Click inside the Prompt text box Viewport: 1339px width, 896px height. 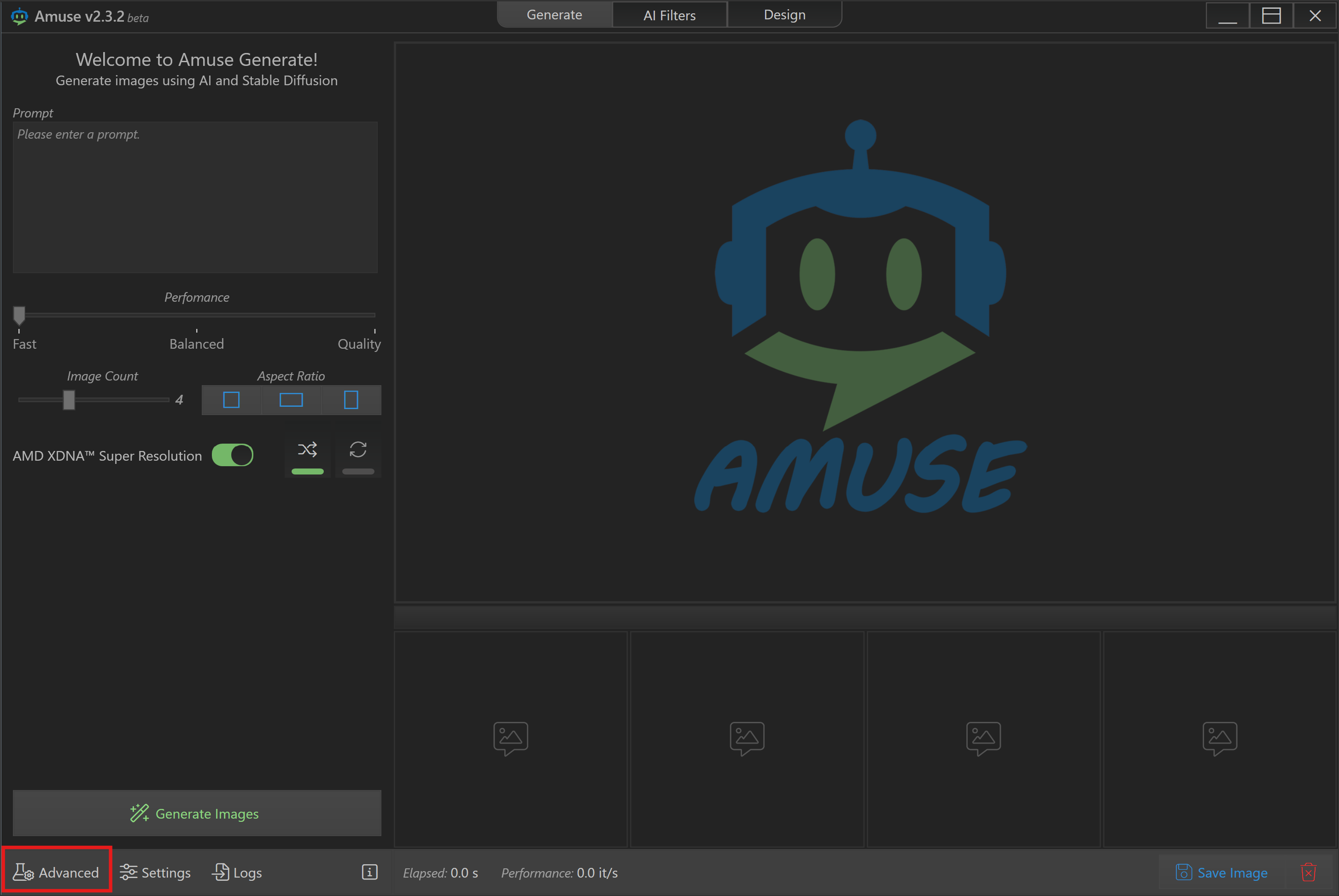tap(195, 197)
